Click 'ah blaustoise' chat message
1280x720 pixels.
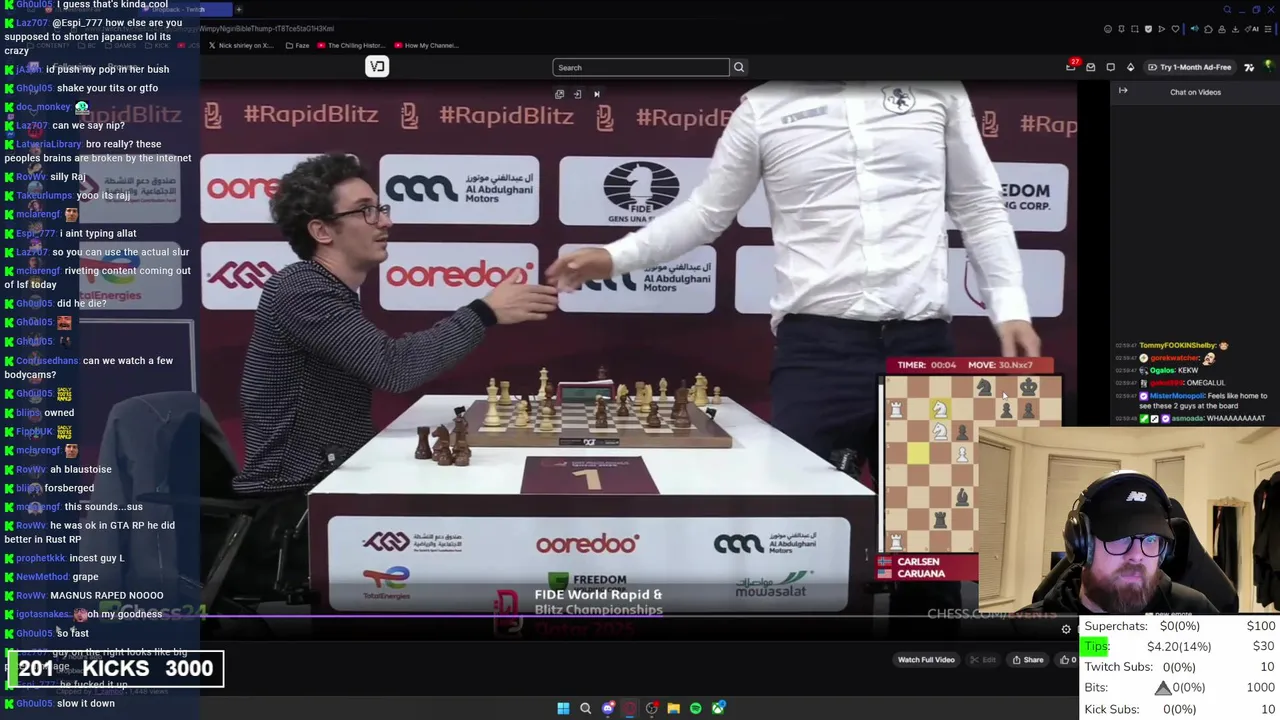click(81, 469)
